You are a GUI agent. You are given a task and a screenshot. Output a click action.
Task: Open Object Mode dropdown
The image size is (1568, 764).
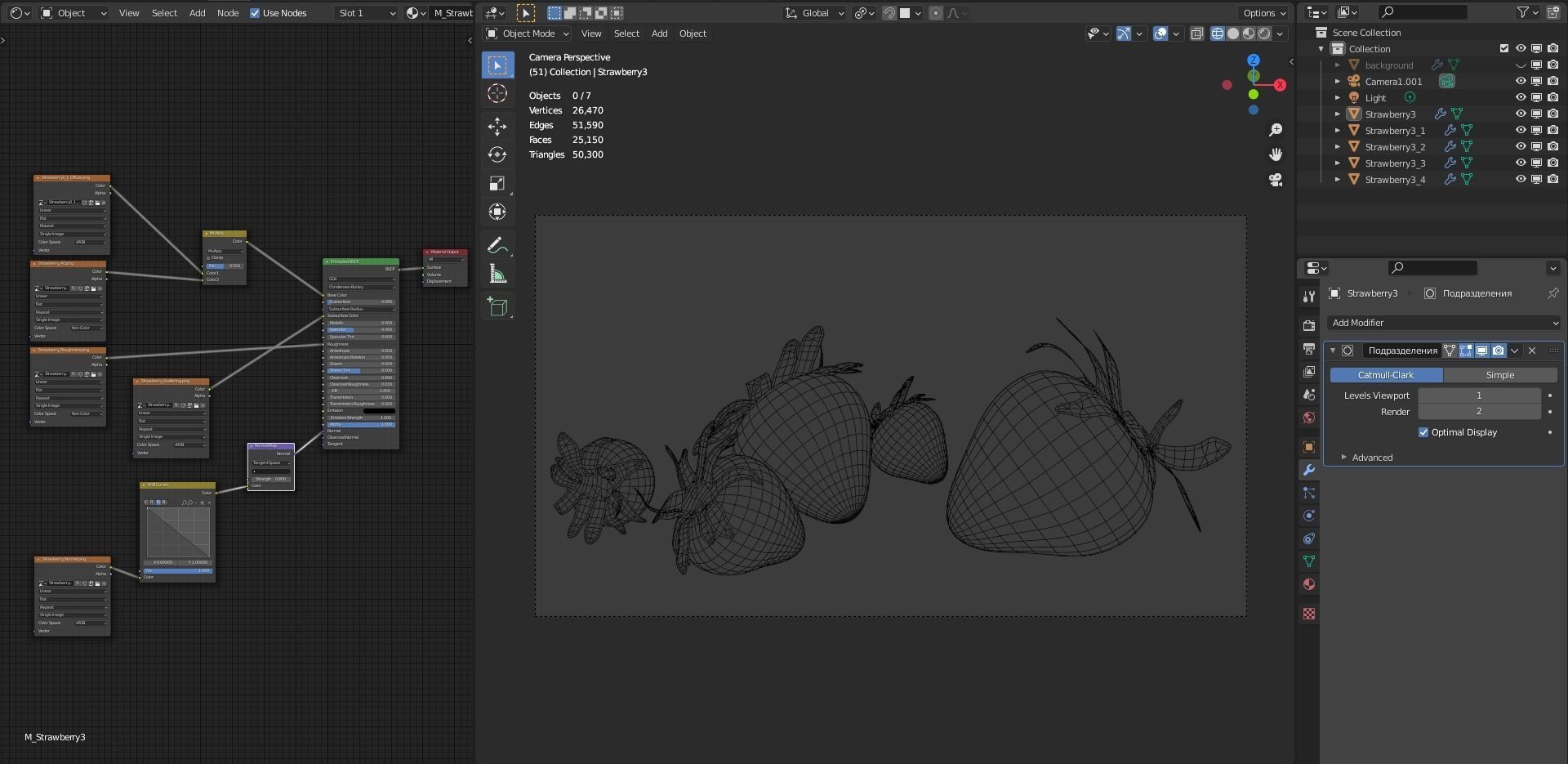pos(527,34)
